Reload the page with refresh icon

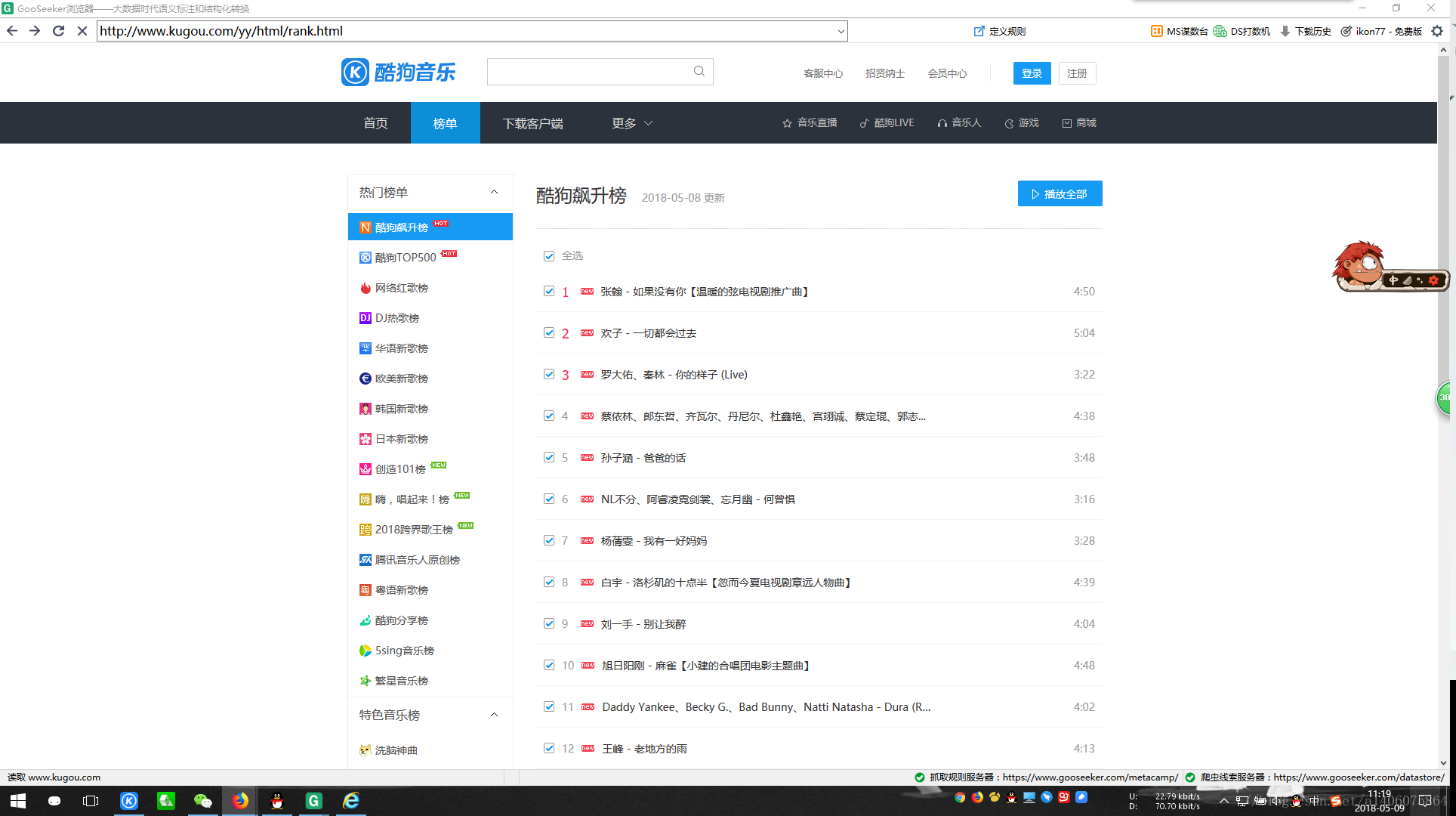click(x=59, y=31)
